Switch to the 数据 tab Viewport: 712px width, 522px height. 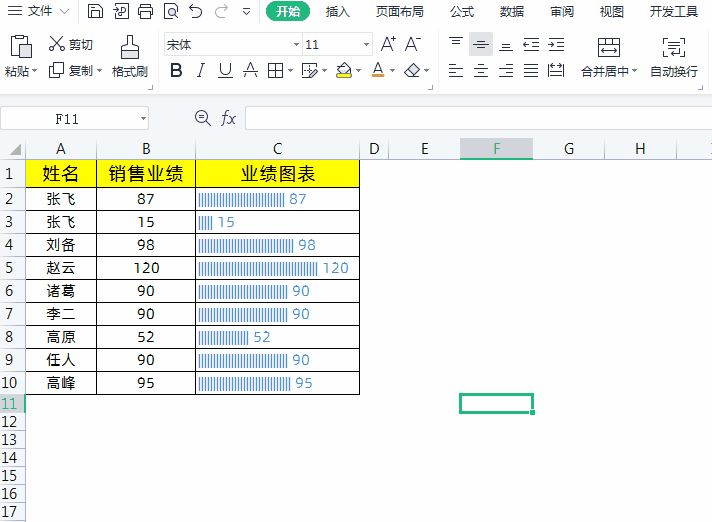pyautogui.click(x=512, y=11)
